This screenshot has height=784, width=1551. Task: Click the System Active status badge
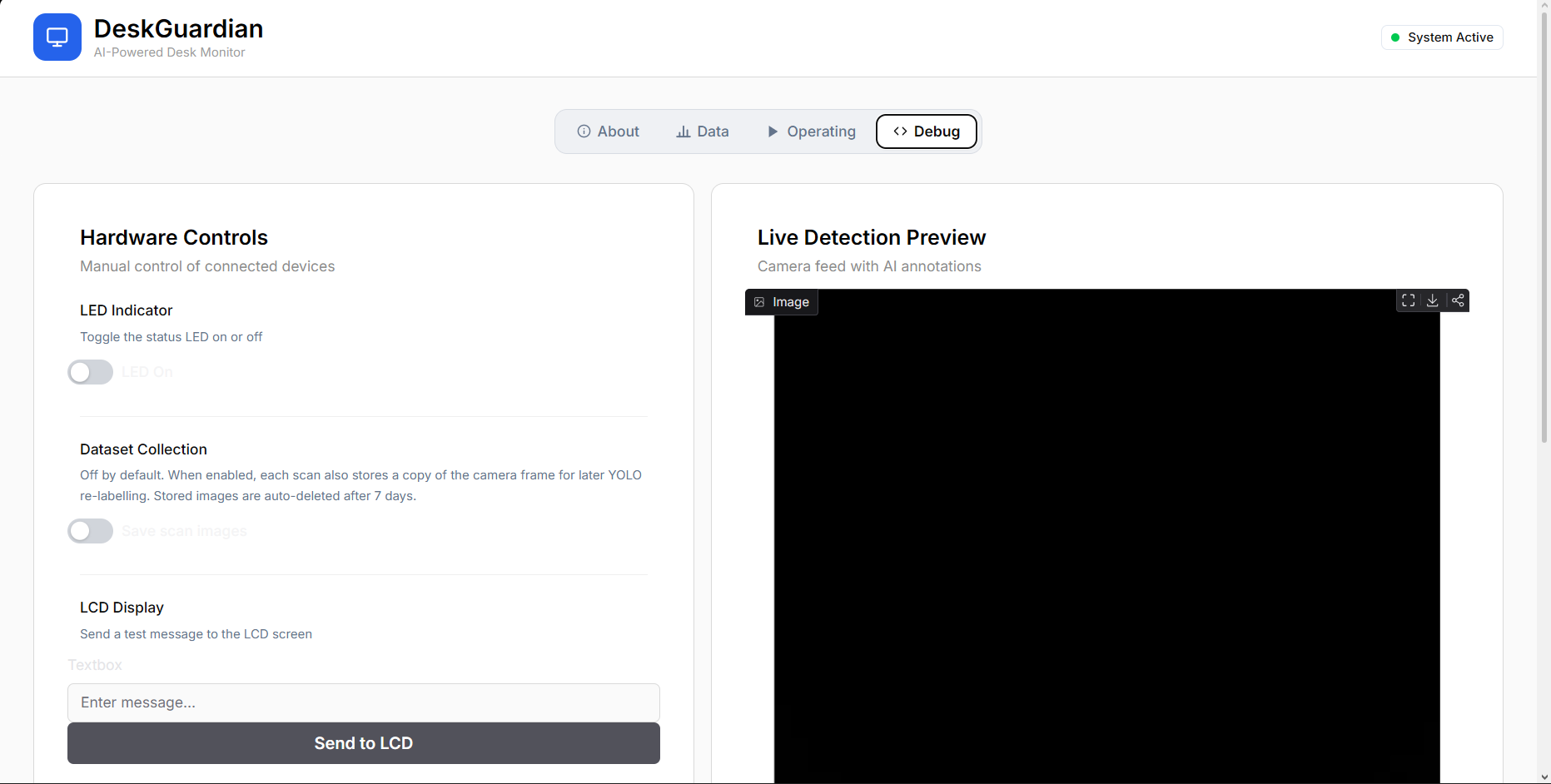pos(1442,37)
